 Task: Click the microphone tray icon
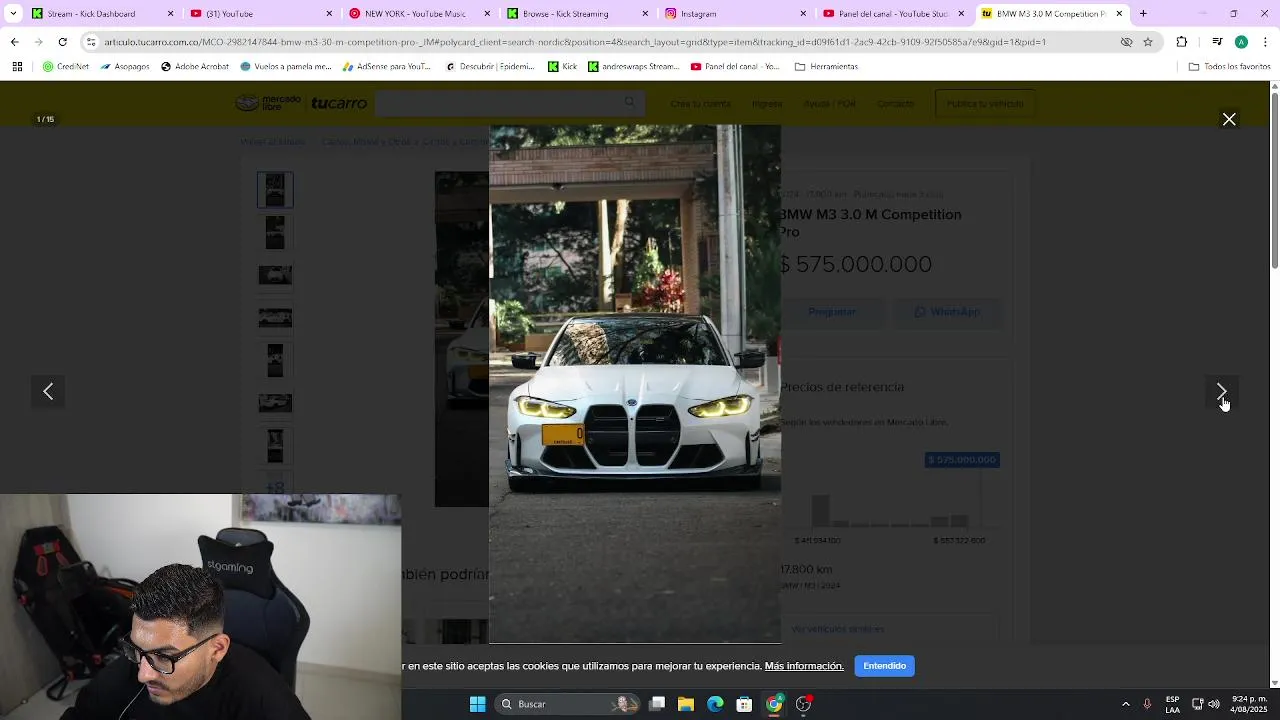point(1147,704)
